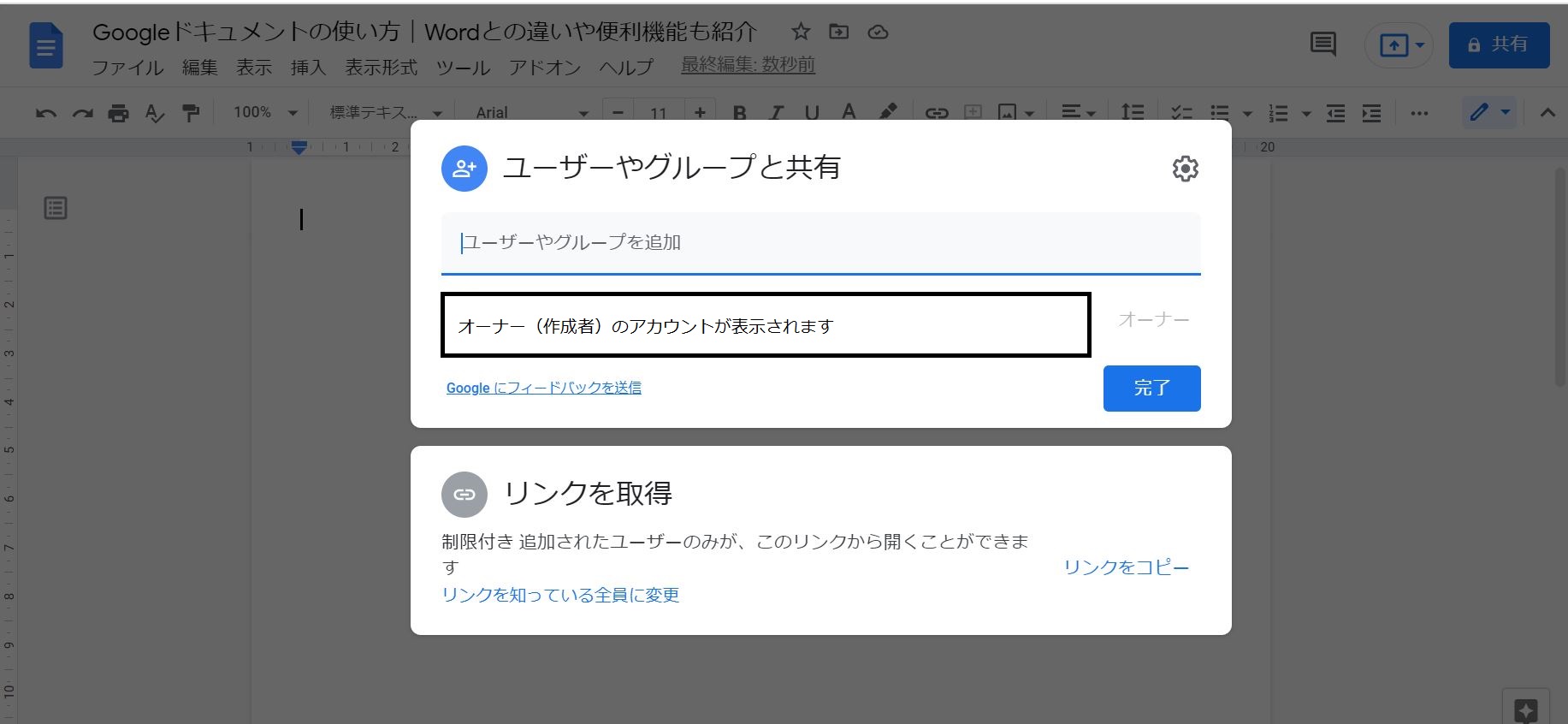The image size is (1568, 724).
Task: Insert a checklist
Action: pyautogui.click(x=1181, y=113)
